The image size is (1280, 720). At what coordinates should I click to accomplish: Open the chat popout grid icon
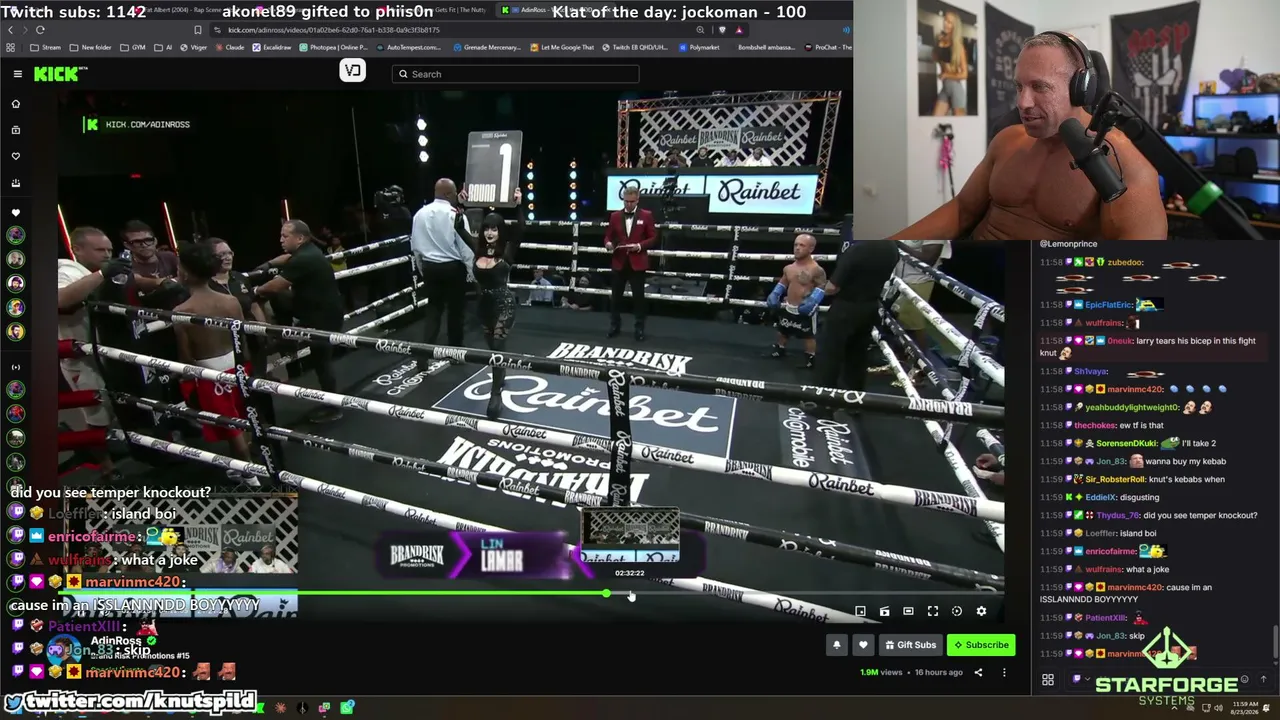(x=1048, y=680)
